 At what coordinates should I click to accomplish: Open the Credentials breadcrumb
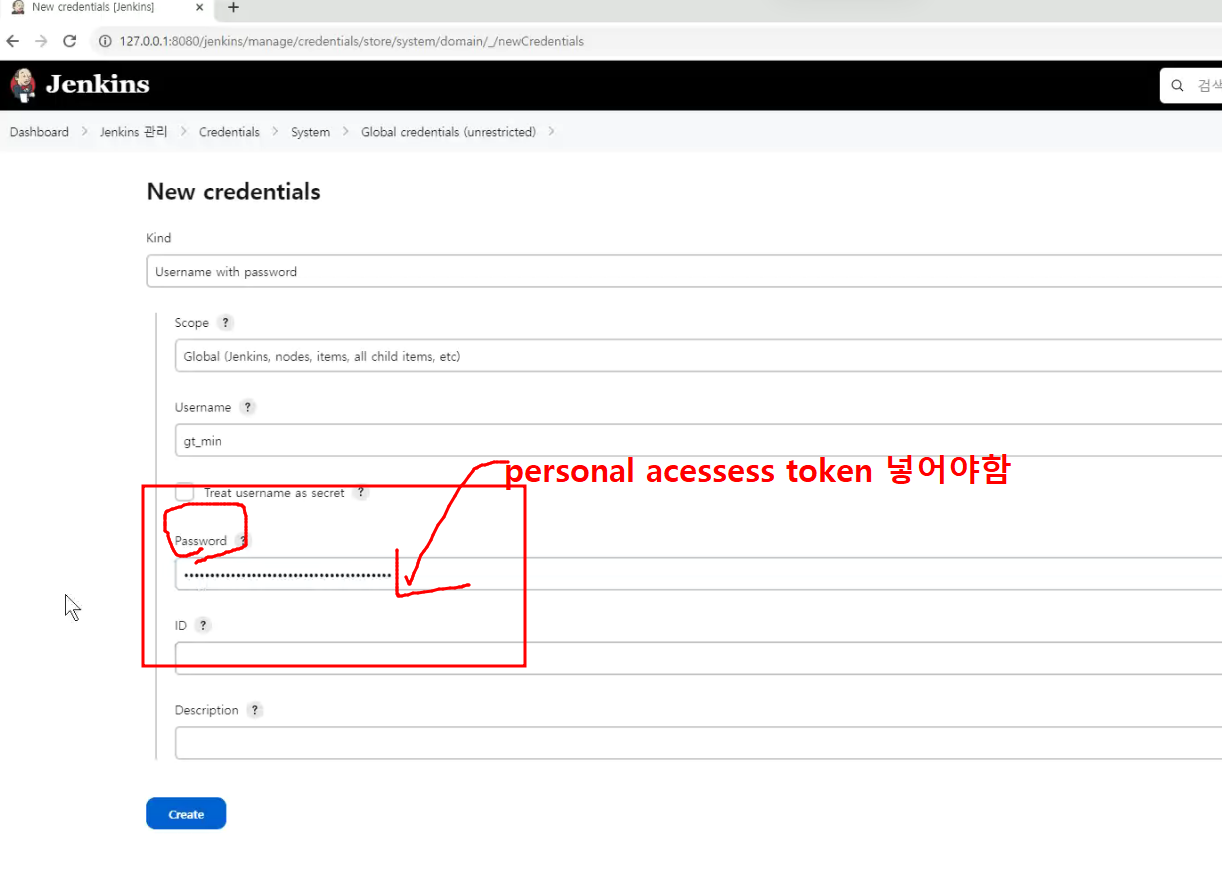click(x=229, y=132)
